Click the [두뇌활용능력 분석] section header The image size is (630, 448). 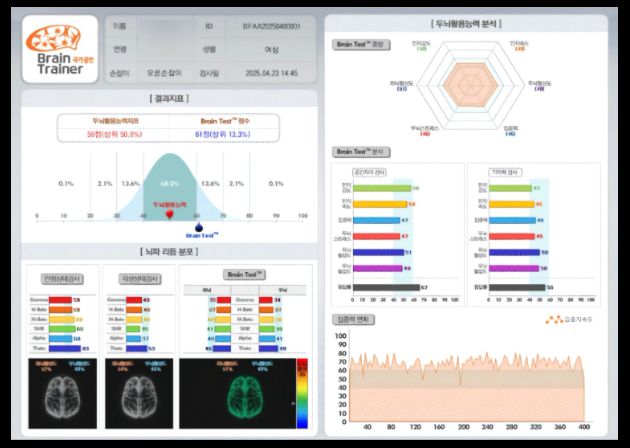pyautogui.click(x=466, y=24)
